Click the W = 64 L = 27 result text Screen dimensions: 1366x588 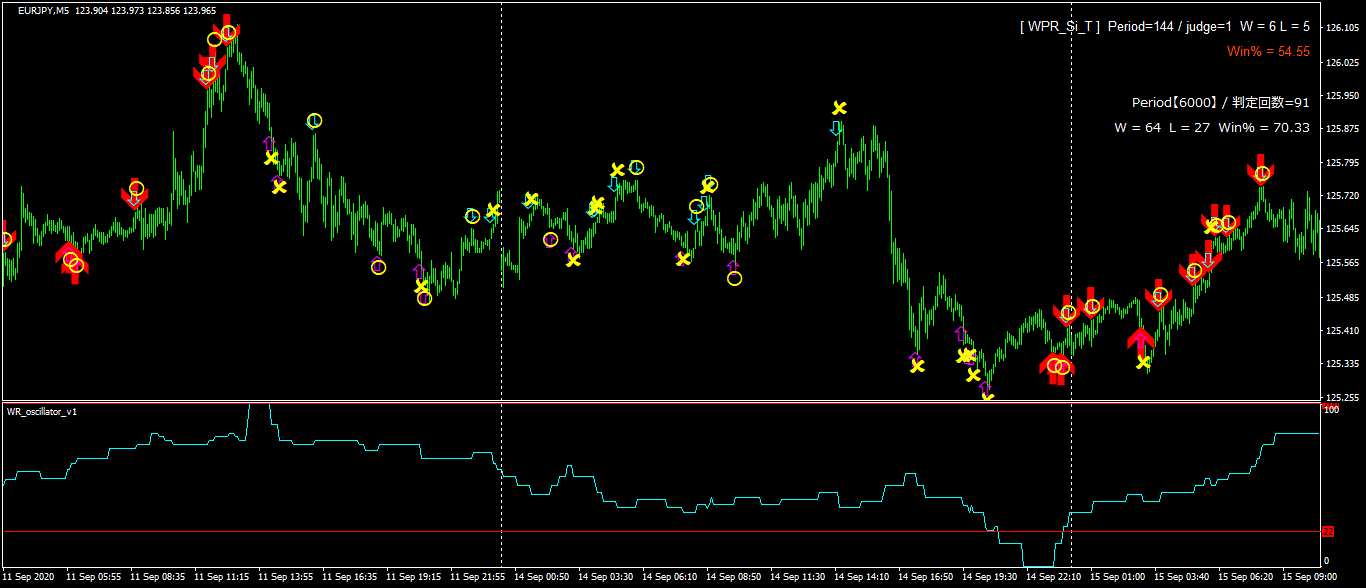tap(1212, 128)
